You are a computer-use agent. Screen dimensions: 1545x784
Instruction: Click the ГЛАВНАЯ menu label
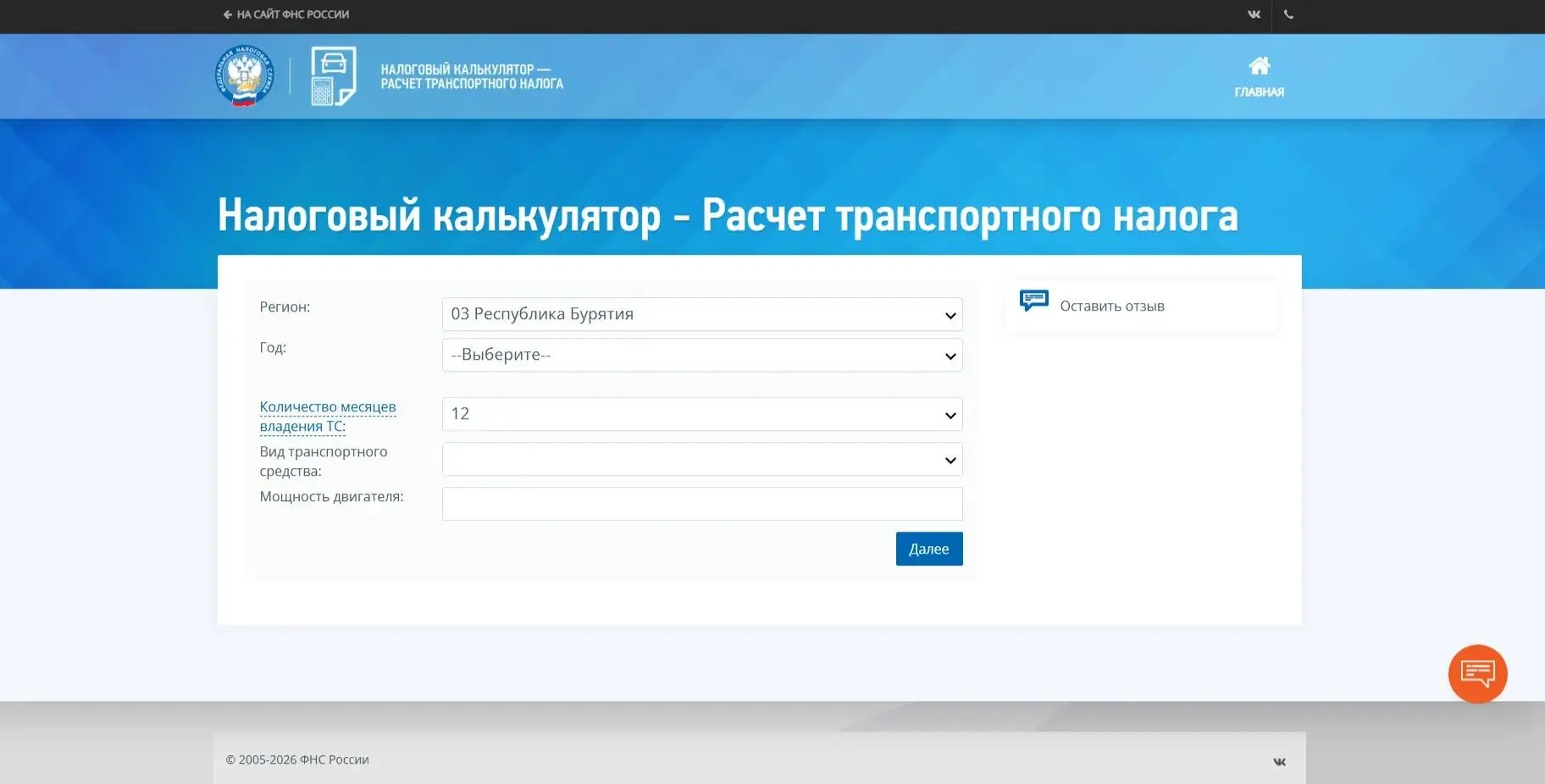[1259, 92]
